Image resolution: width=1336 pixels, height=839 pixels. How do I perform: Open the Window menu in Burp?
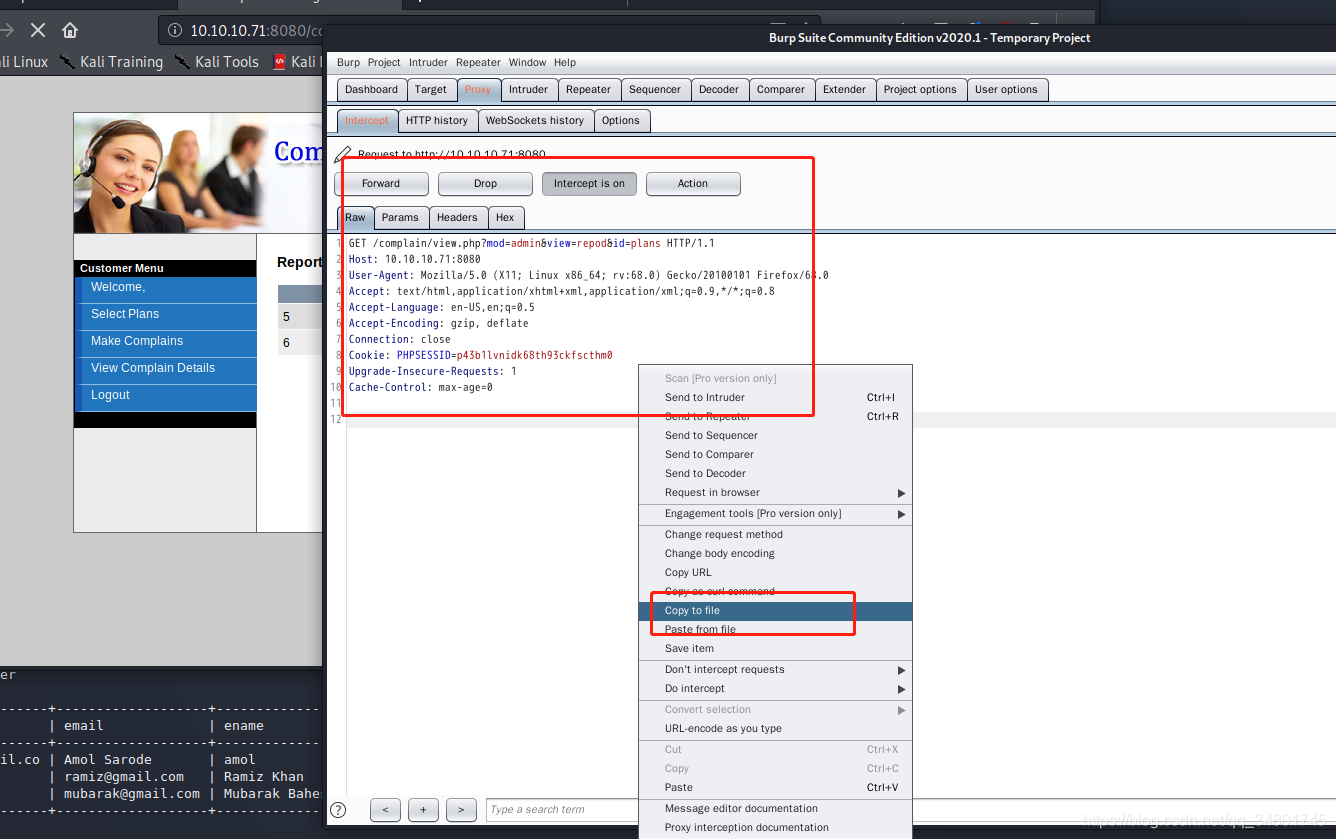click(527, 62)
